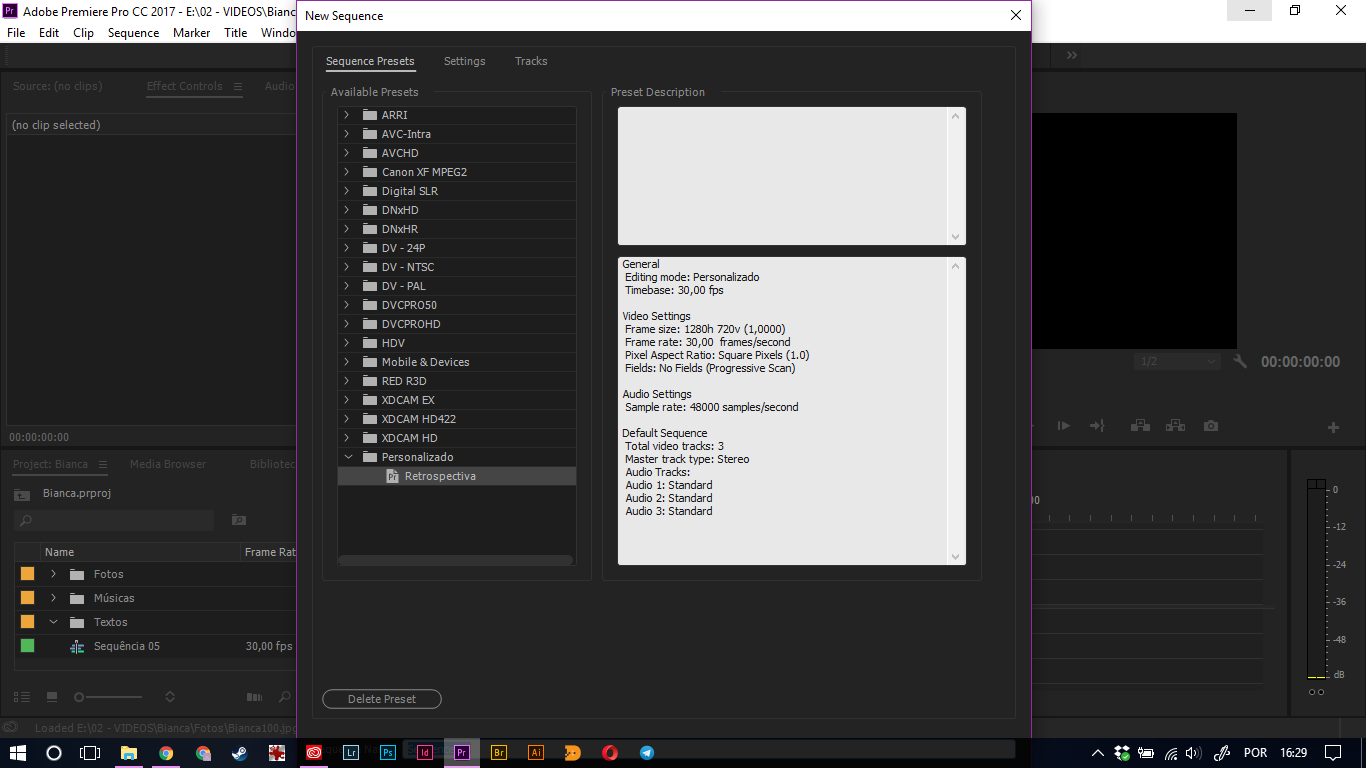The image size is (1366, 768).
Task: Click the green label swatch for Sequência 05
Action: (27, 646)
